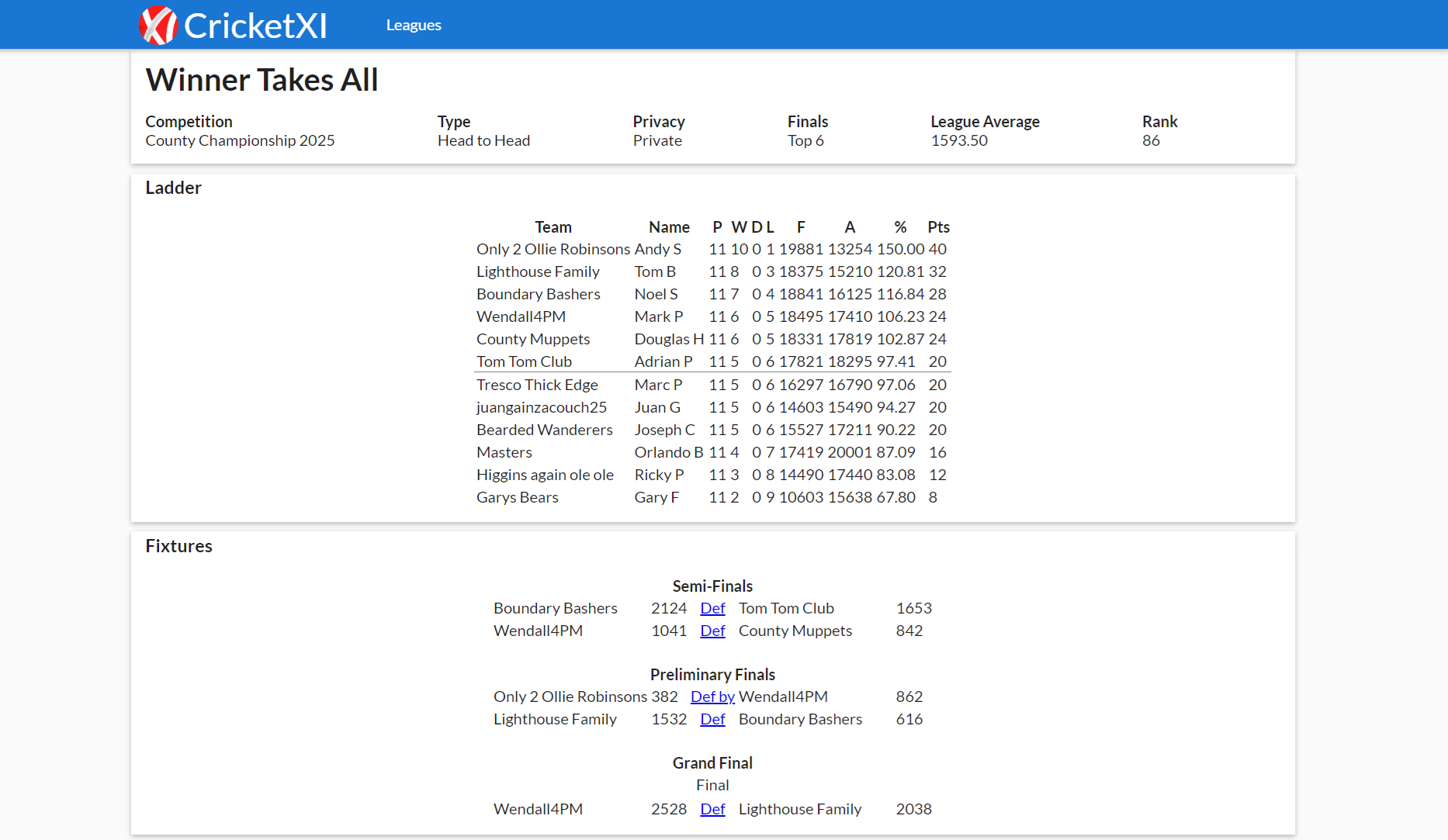Click the League Average value 1593.50
Screen dimensions: 1448x840
(x=959, y=141)
